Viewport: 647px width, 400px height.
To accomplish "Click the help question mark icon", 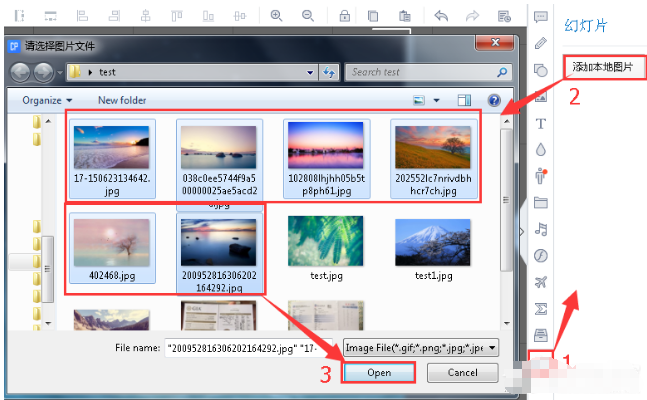I will (x=494, y=100).
